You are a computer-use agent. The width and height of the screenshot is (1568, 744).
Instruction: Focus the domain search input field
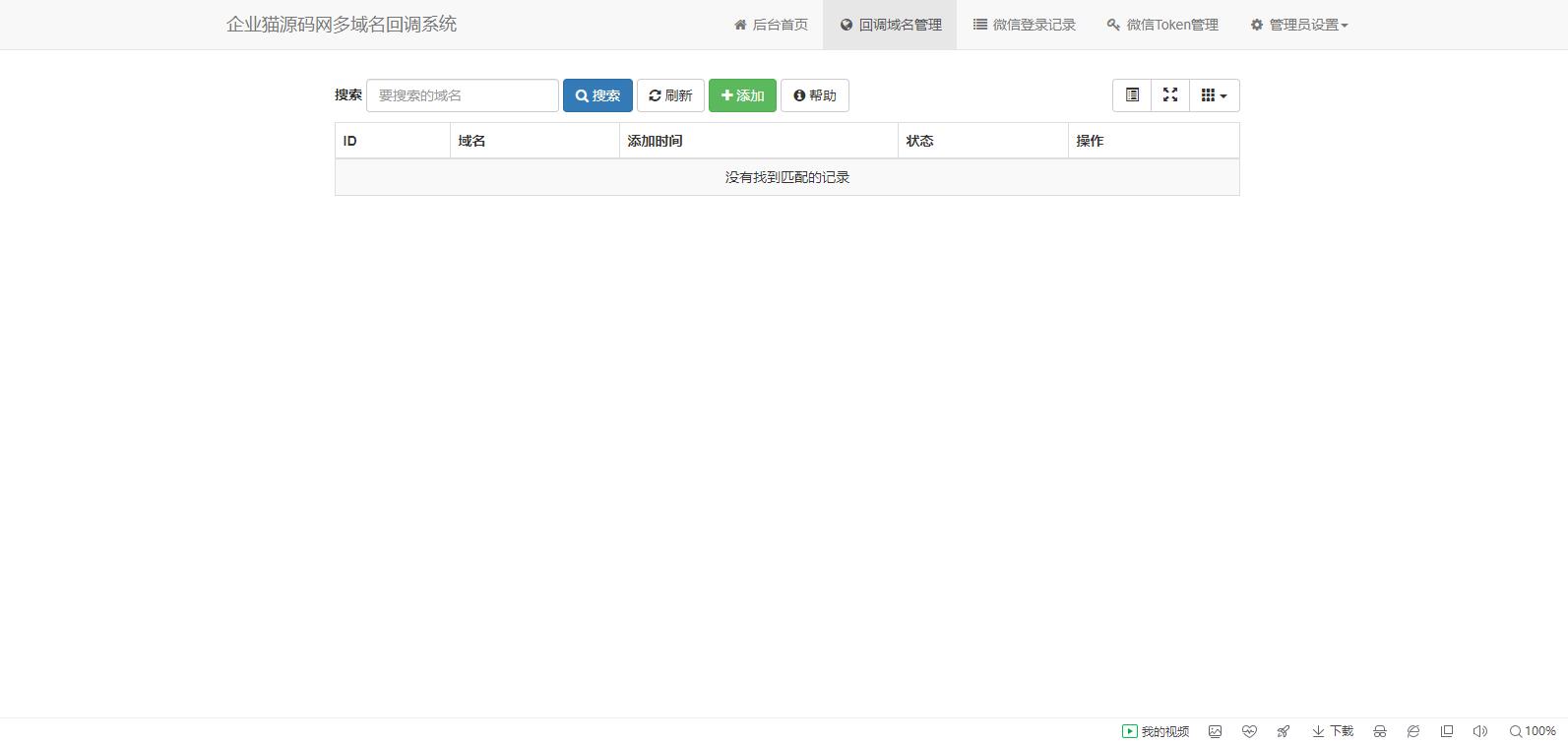tap(462, 95)
